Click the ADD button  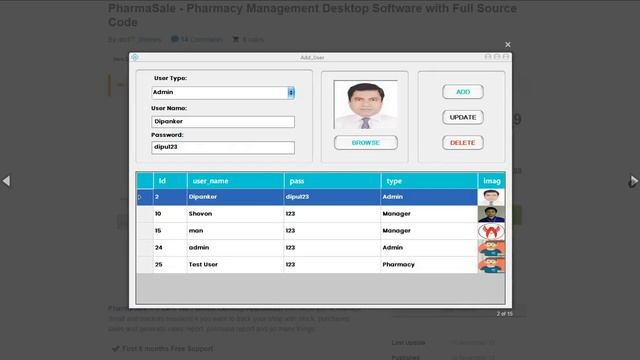coord(463,92)
